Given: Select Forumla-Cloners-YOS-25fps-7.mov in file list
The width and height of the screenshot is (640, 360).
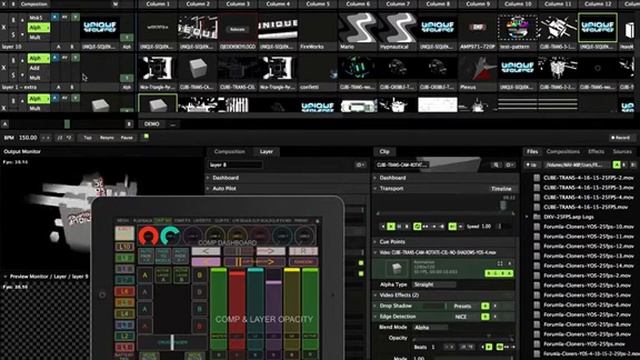Looking at the screenshot, I should click(x=587, y=315).
